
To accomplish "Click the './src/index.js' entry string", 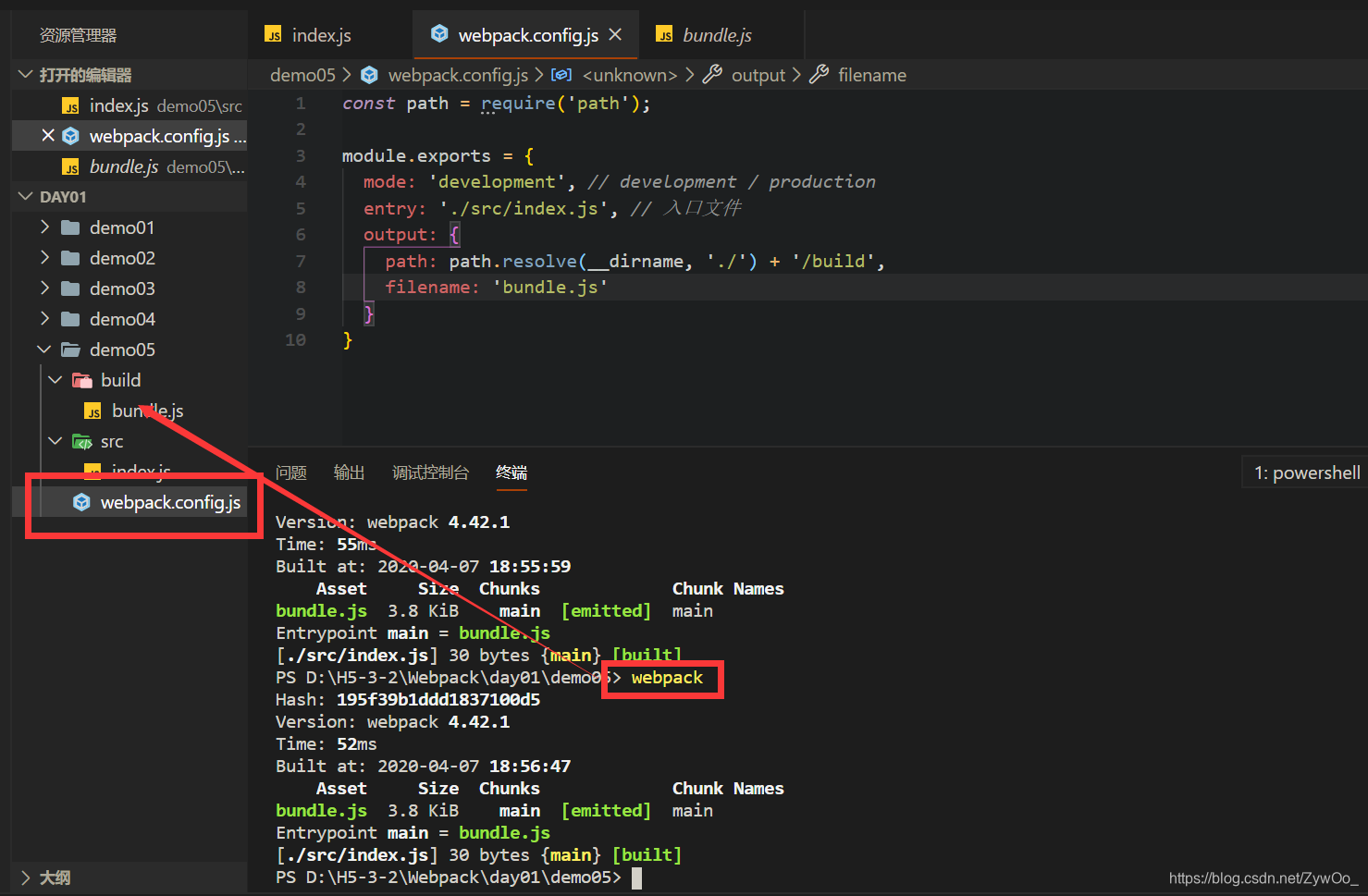I will [524, 208].
